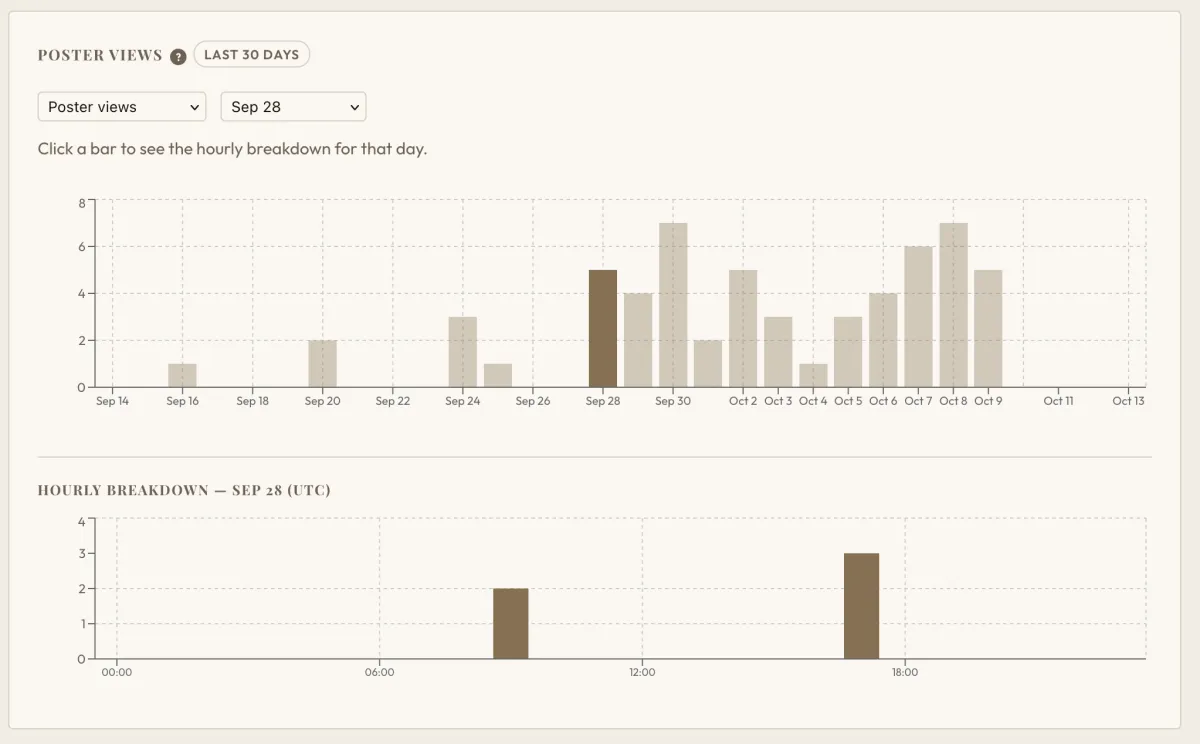Click the Sep 26 axis label
1200x744 pixels.
click(x=533, y=401)
